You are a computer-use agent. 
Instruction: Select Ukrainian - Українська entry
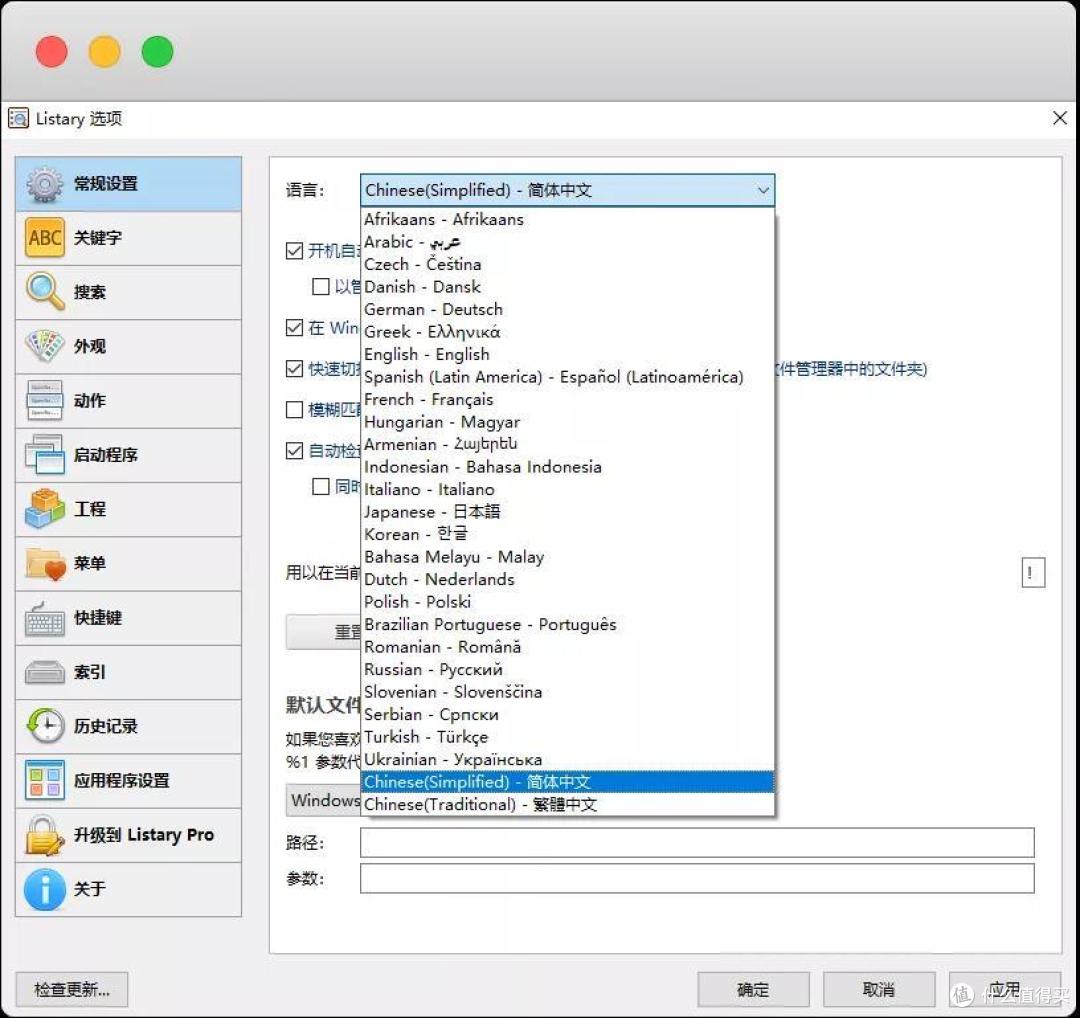point(568,760)
